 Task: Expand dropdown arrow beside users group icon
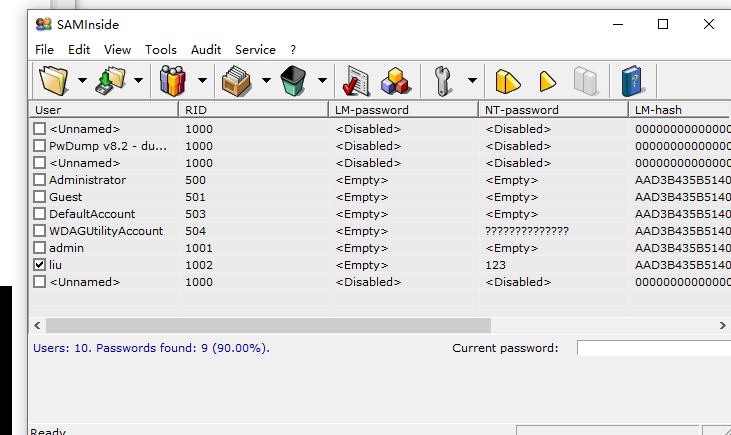click(x=202, y=80)
